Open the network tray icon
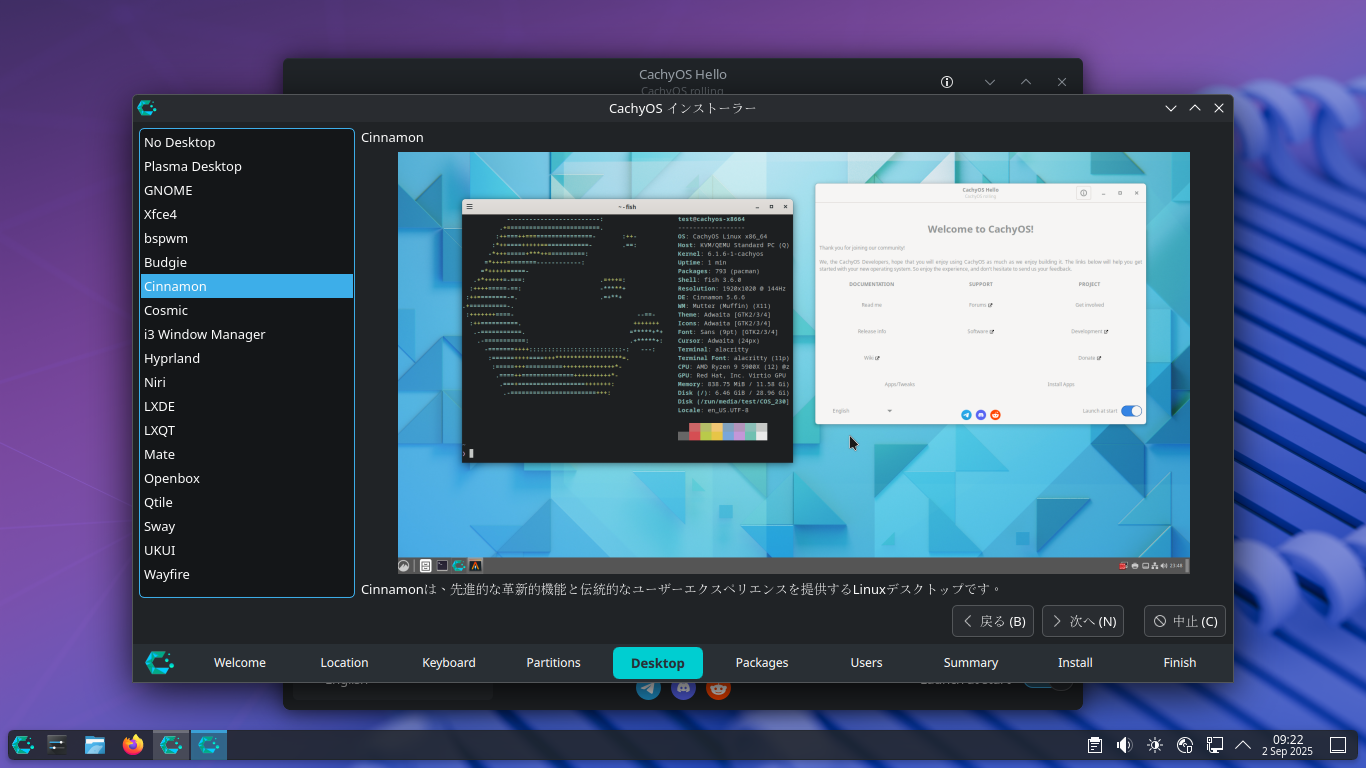 pyautogui.click(x=1185, y=745)
